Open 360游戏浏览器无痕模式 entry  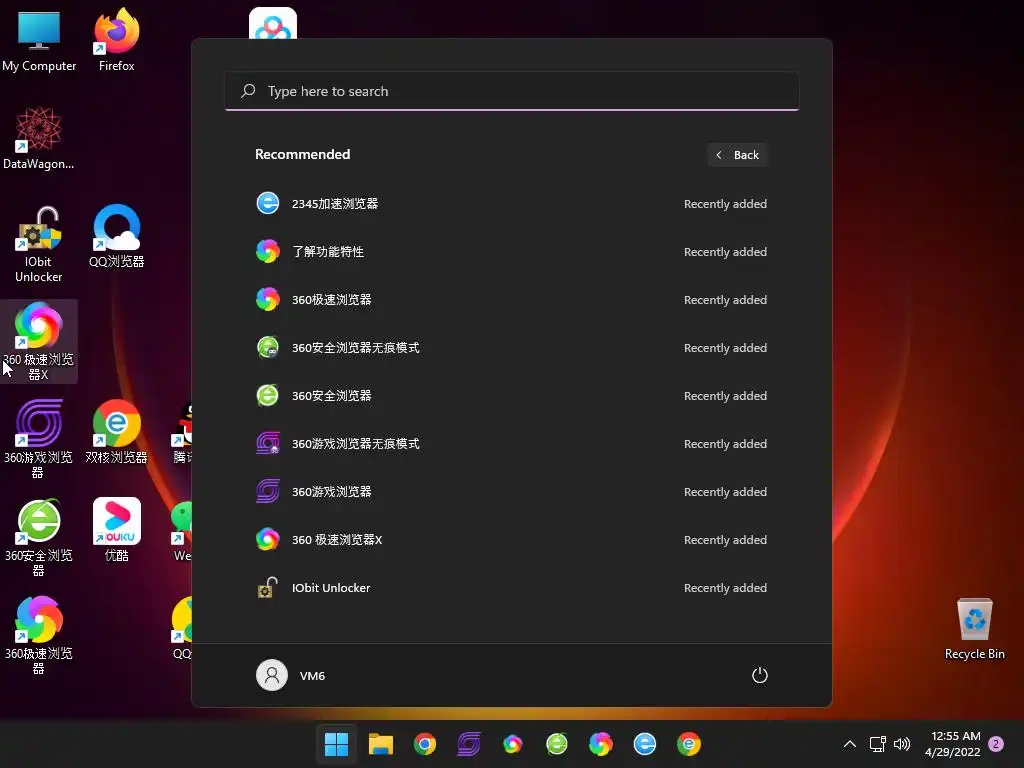pos(511,443)
